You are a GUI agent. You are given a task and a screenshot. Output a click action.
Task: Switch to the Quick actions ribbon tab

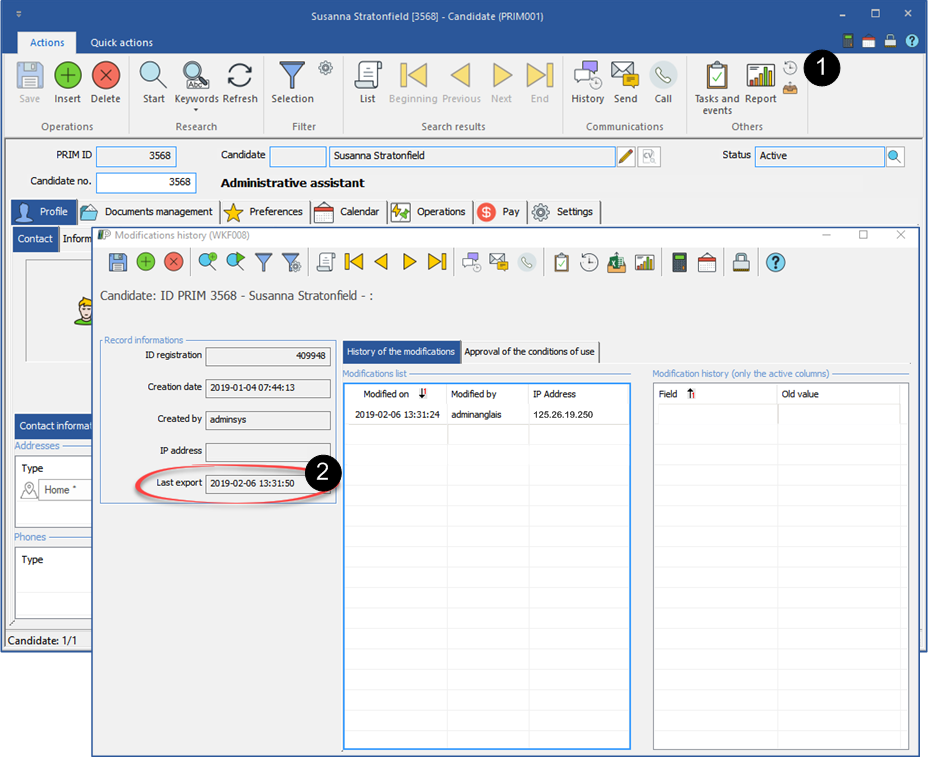point(121,43)
